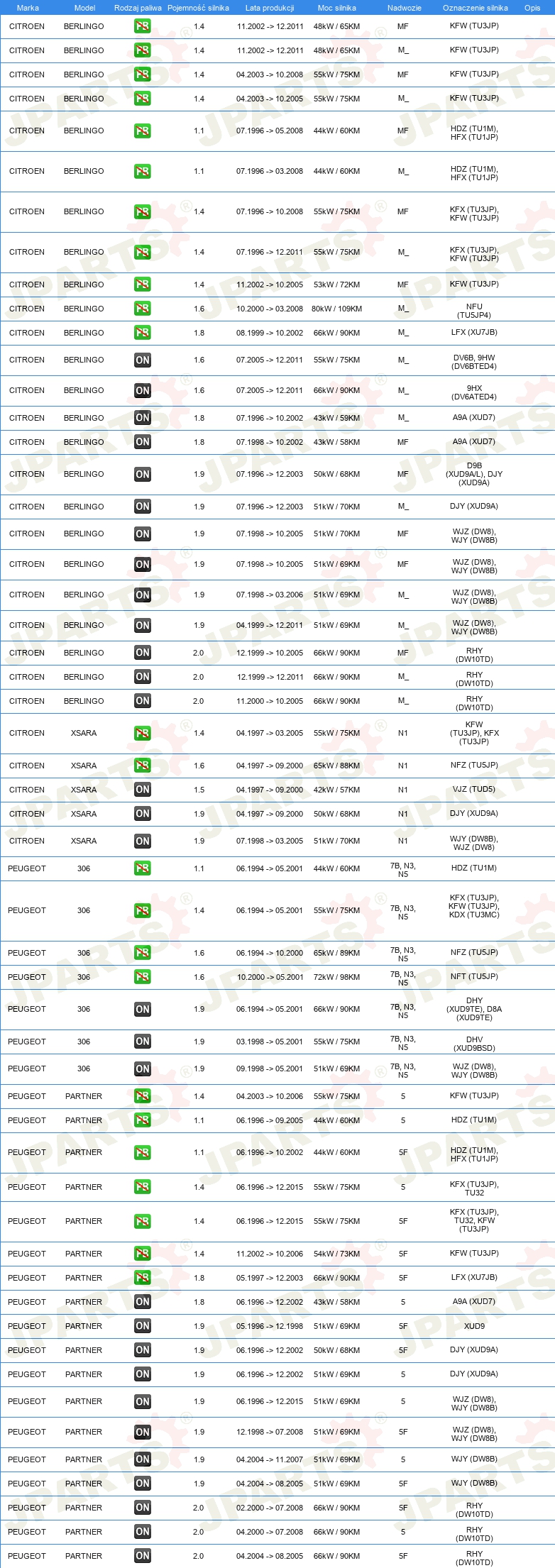This screenshot has height=1568, width=555.
Task: Select "72kW / 98KM" power cell
Action: (336, 977)
